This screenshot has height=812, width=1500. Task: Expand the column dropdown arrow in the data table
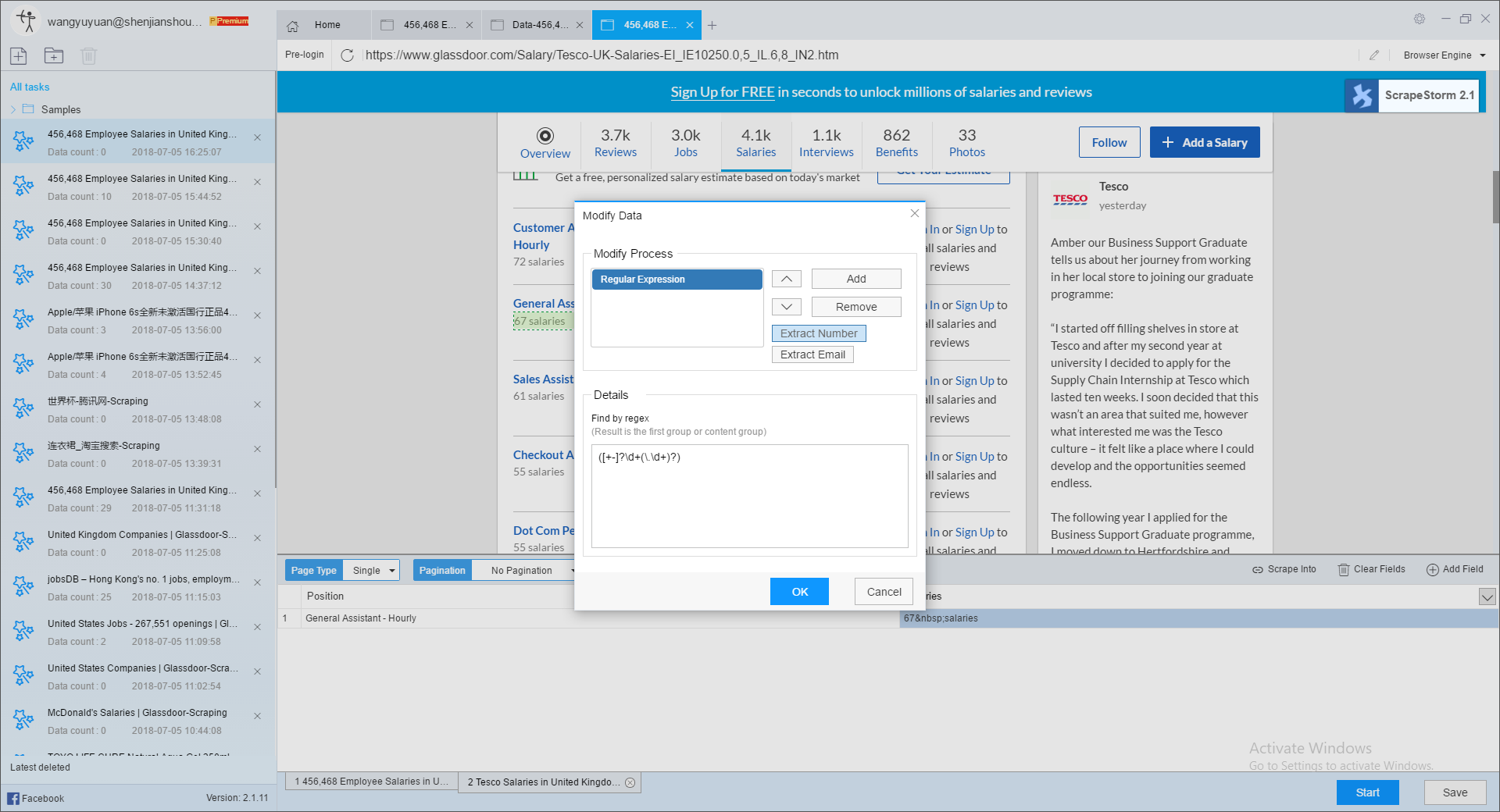[1487, 597]
